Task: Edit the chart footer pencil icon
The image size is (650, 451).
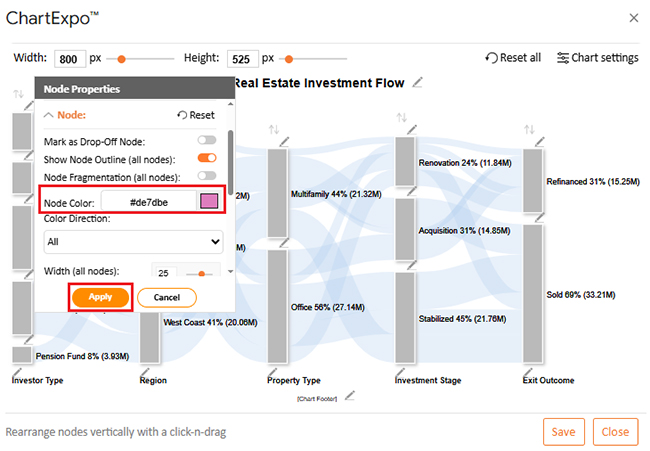Action: point(349,396)
